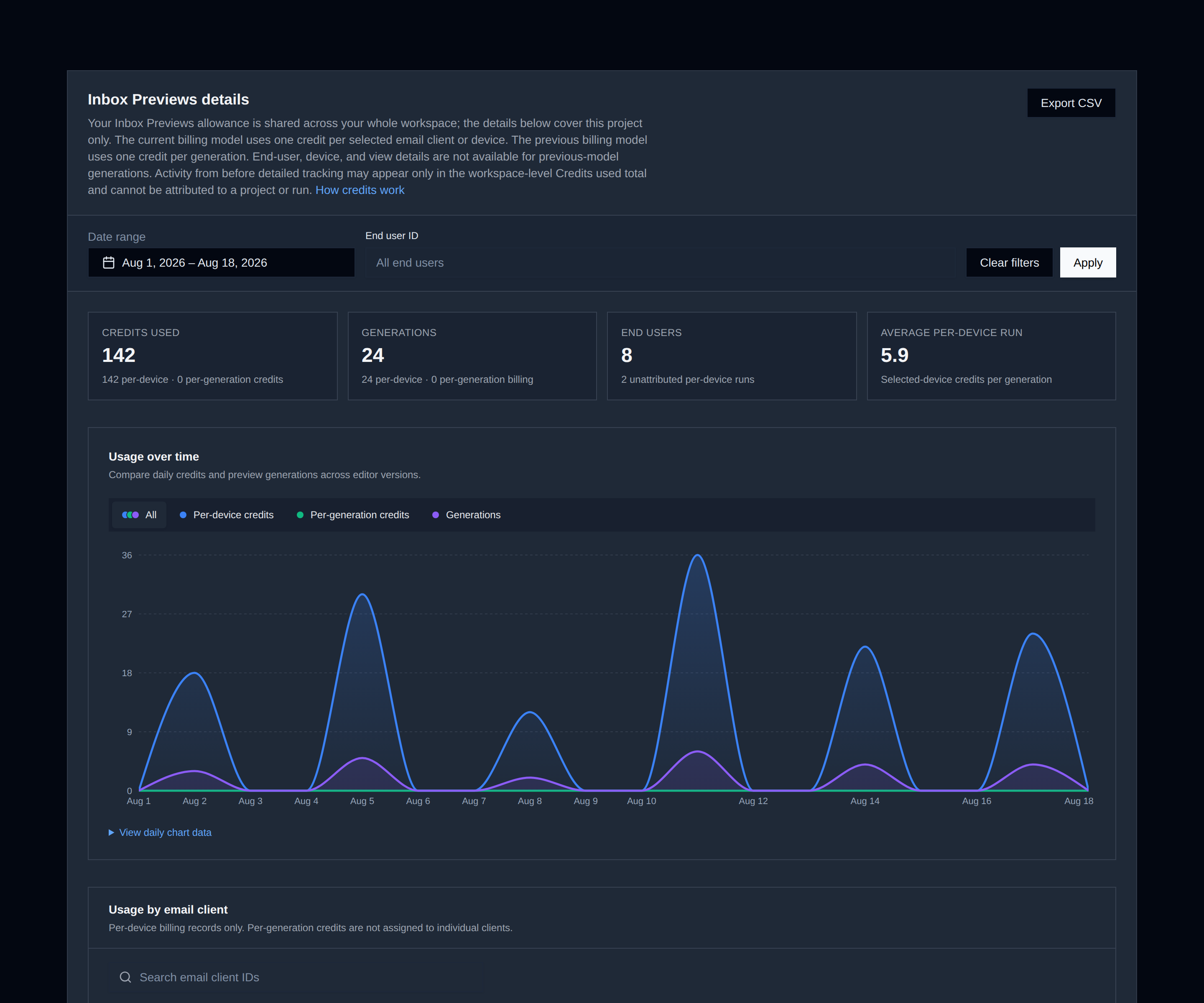Open the How credits work link
Screen dimensions: 1204x1003
point(360,190)
